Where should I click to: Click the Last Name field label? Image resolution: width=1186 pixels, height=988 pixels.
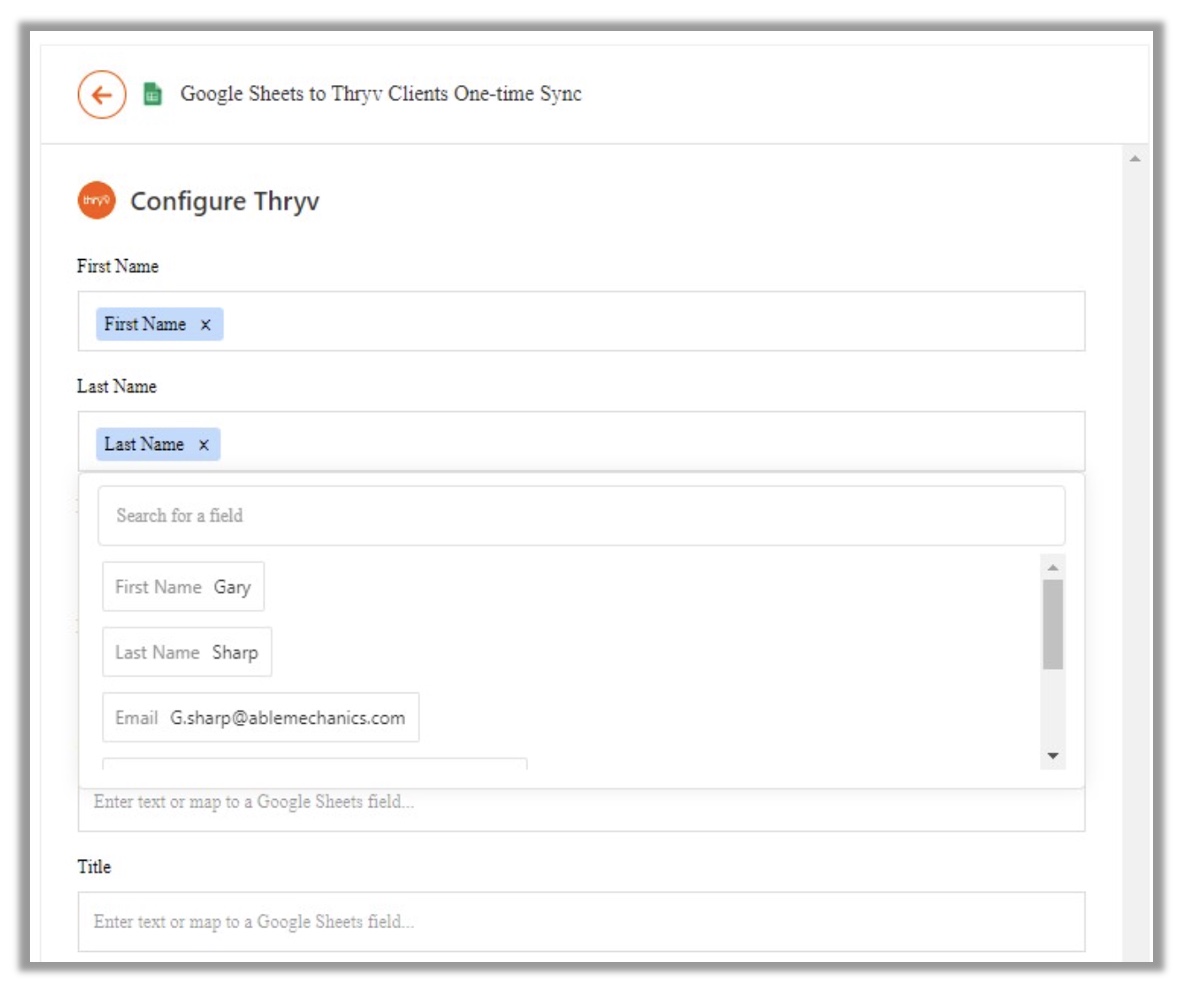tap(116, 387)
